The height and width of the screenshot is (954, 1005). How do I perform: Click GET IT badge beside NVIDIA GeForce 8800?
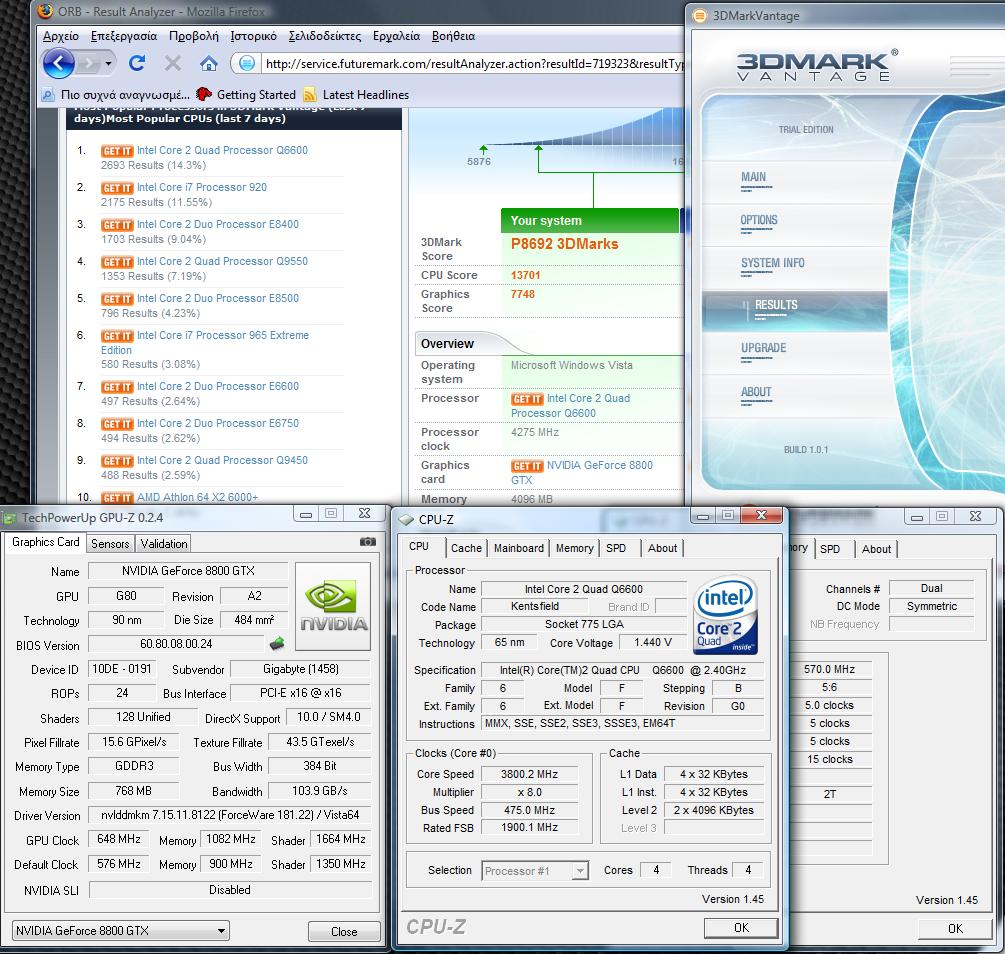[x=527, y=466]
